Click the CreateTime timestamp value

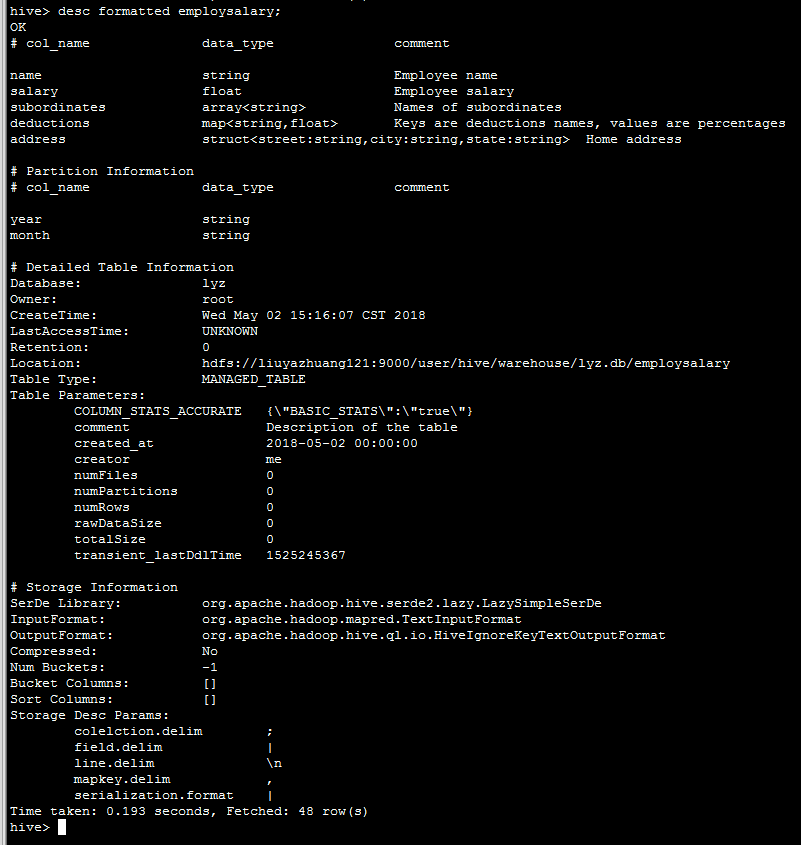[314, 315]
